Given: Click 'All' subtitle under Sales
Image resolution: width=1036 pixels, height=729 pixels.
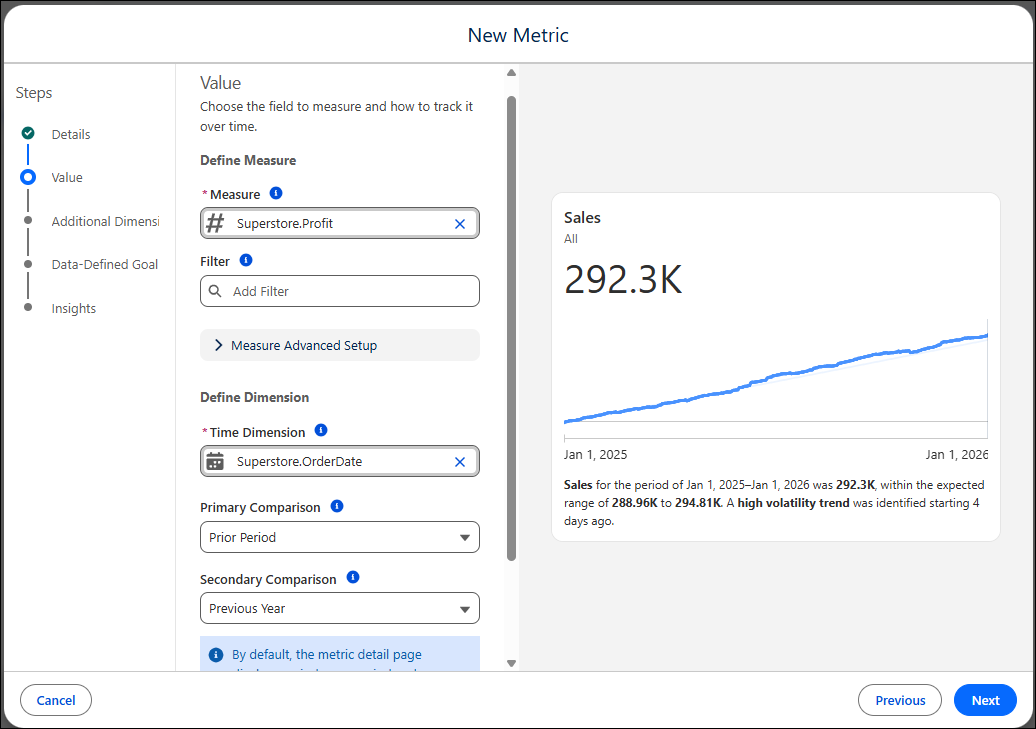Looking at the screenshot, I should 571,239.
